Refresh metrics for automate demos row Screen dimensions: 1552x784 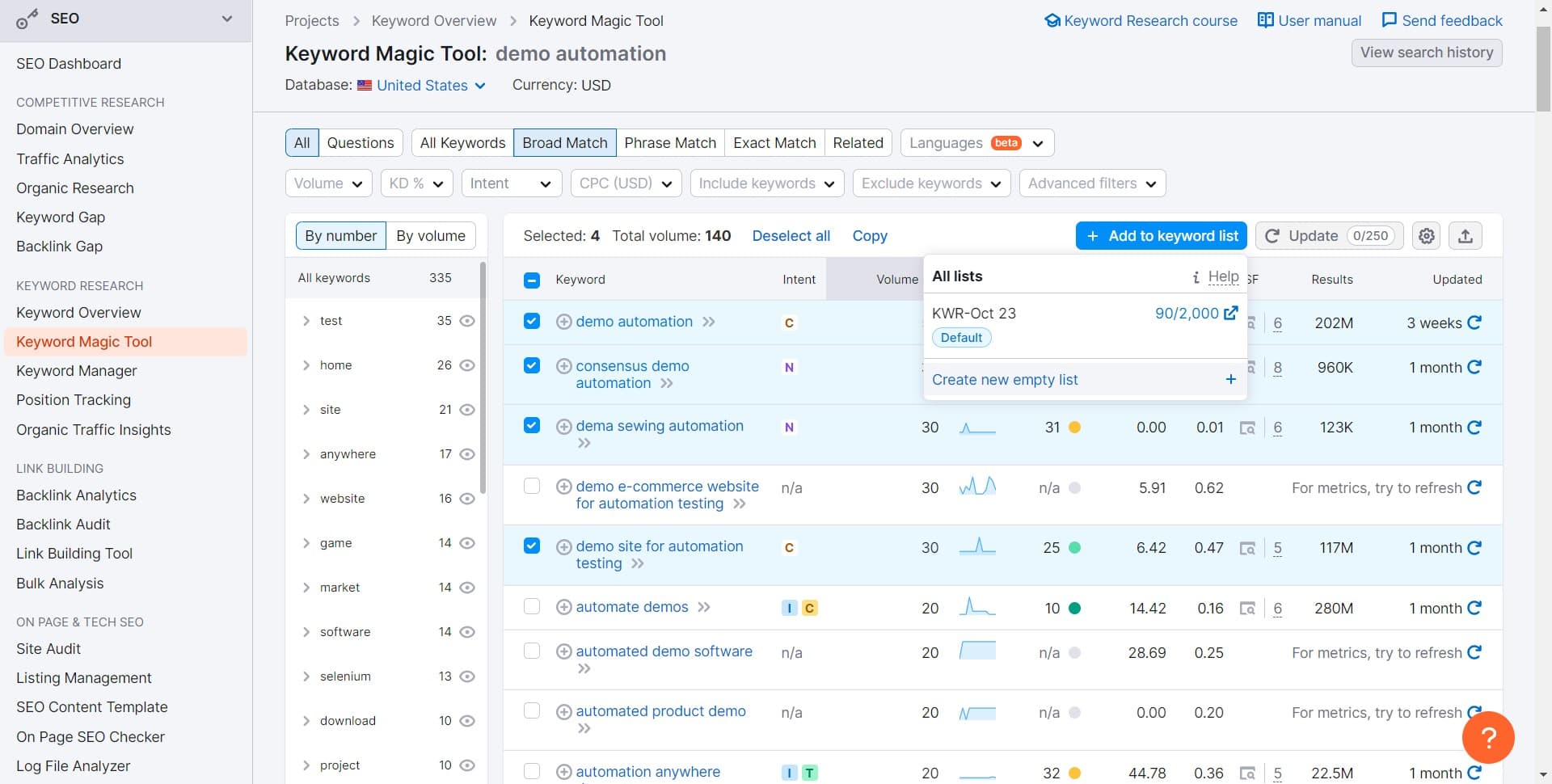1474,608
